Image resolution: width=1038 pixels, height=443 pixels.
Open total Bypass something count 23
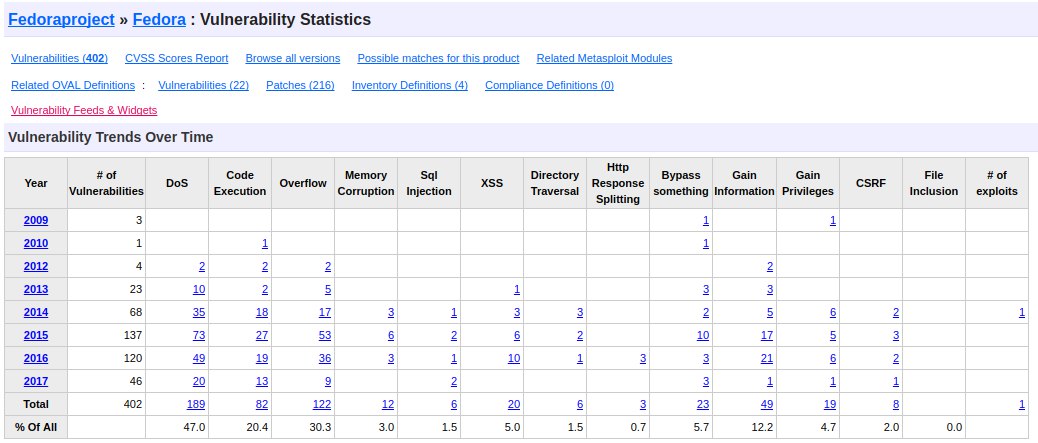pos(703,404)
